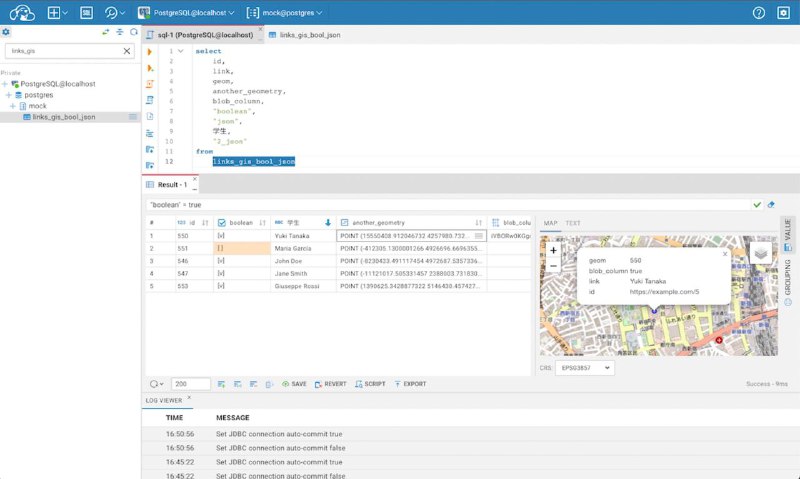Open the help menu
Screen dimensions: 800x479
pyautogui.click(x=759, y=13)
